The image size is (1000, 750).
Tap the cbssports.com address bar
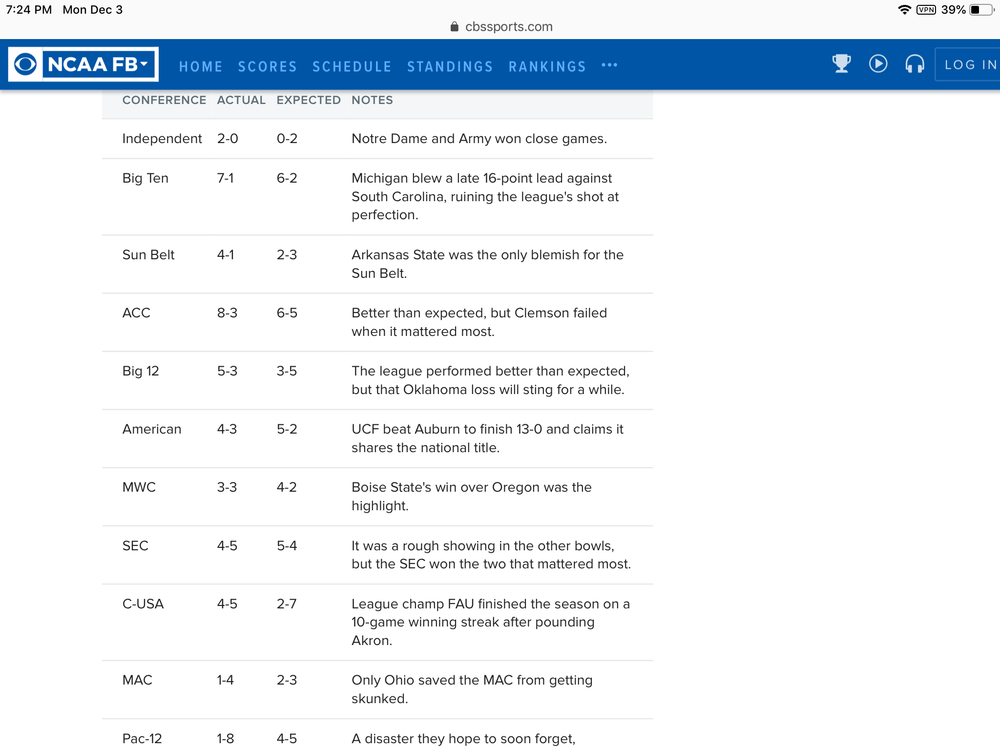coord(501,26)
